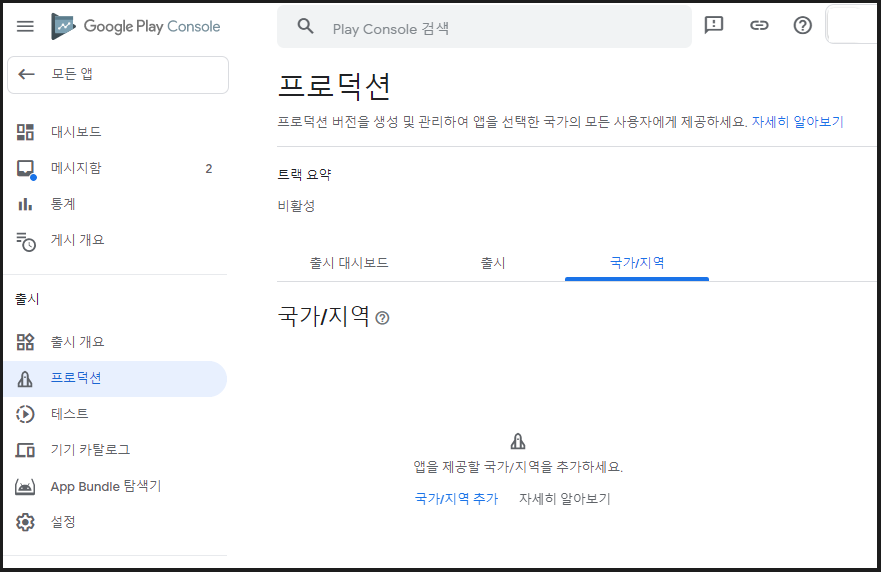Click the help icon beside 국가/지역 heading
The image size is (881, 572).
(382, 318)
